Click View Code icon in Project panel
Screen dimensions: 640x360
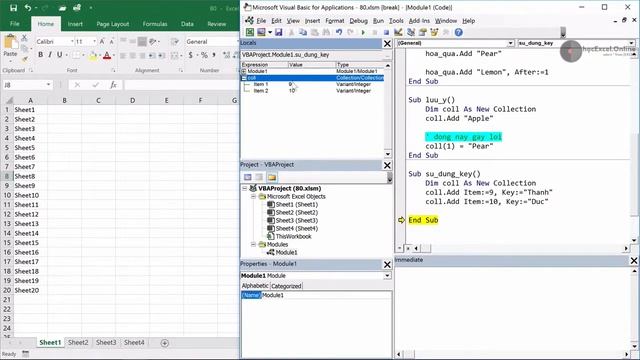248,177
